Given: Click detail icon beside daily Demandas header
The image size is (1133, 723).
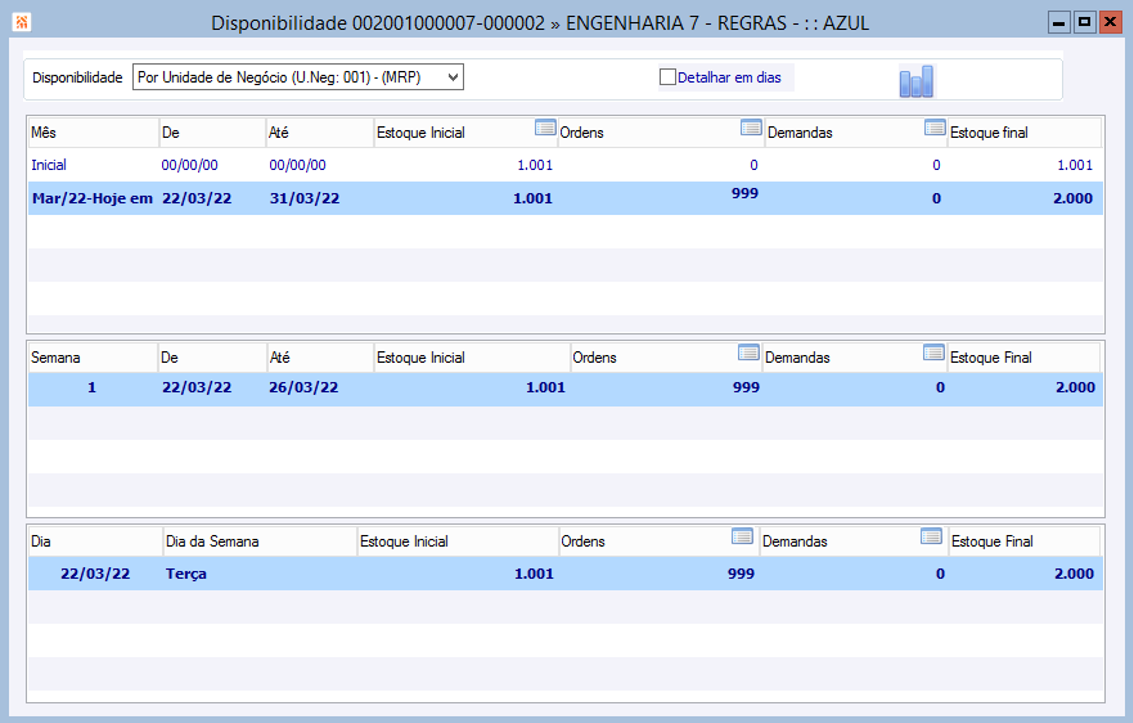Looking at the screenshot, I should (931, 536).
